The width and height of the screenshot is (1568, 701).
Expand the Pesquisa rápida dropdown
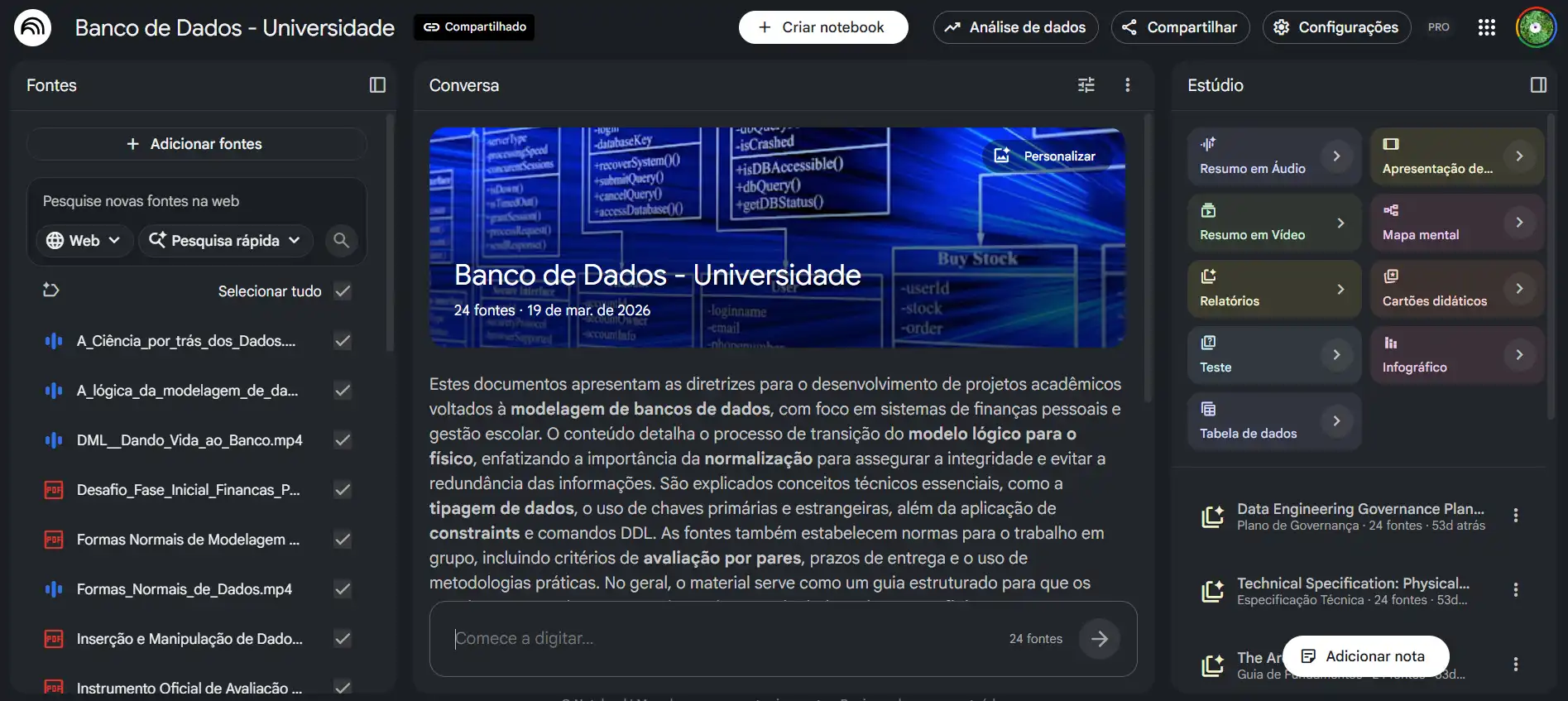225,240
